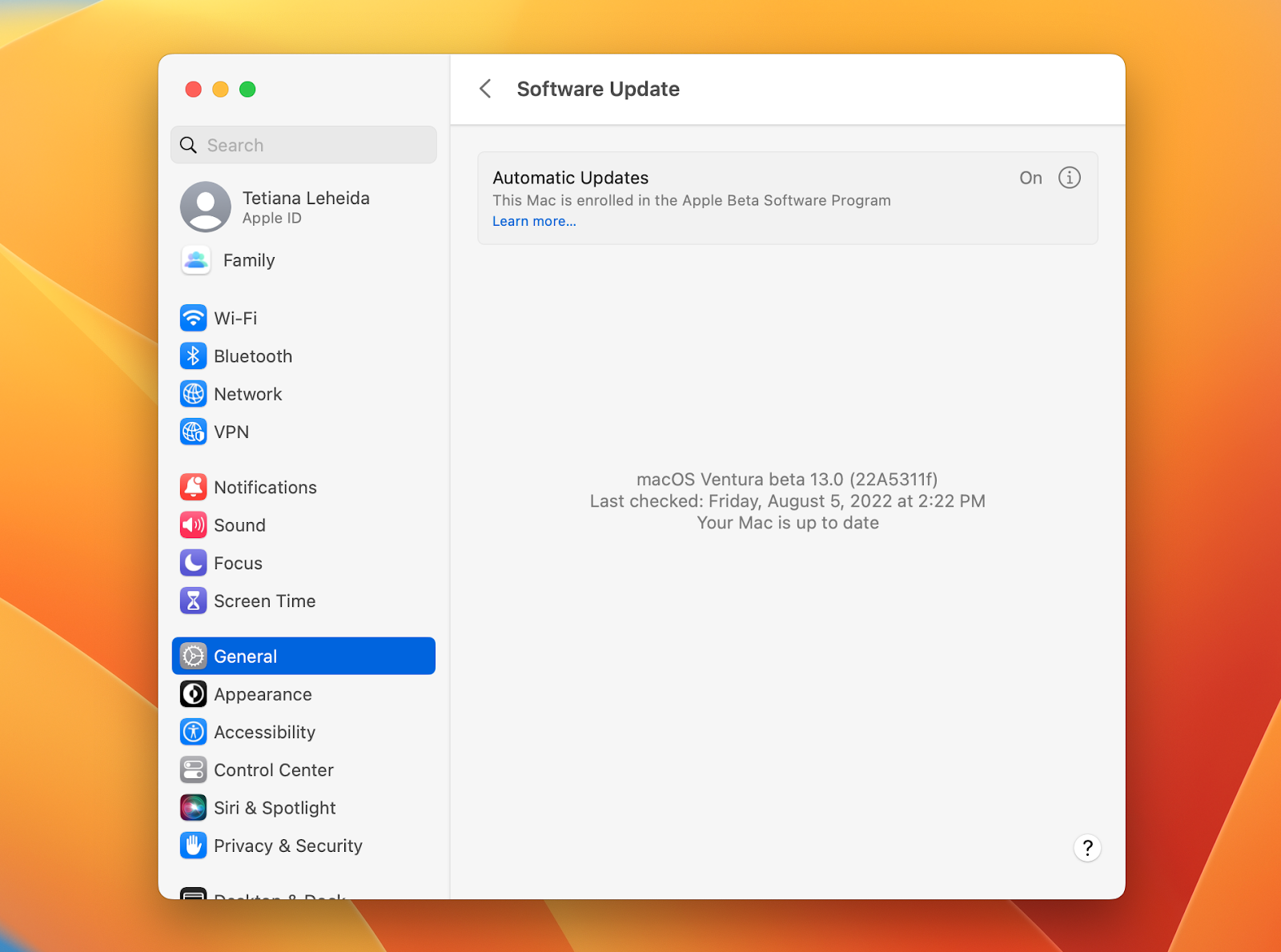Viewport: 1281px width, 952px height.
Task: Select VPN label in sidebar
Action: 231,432
